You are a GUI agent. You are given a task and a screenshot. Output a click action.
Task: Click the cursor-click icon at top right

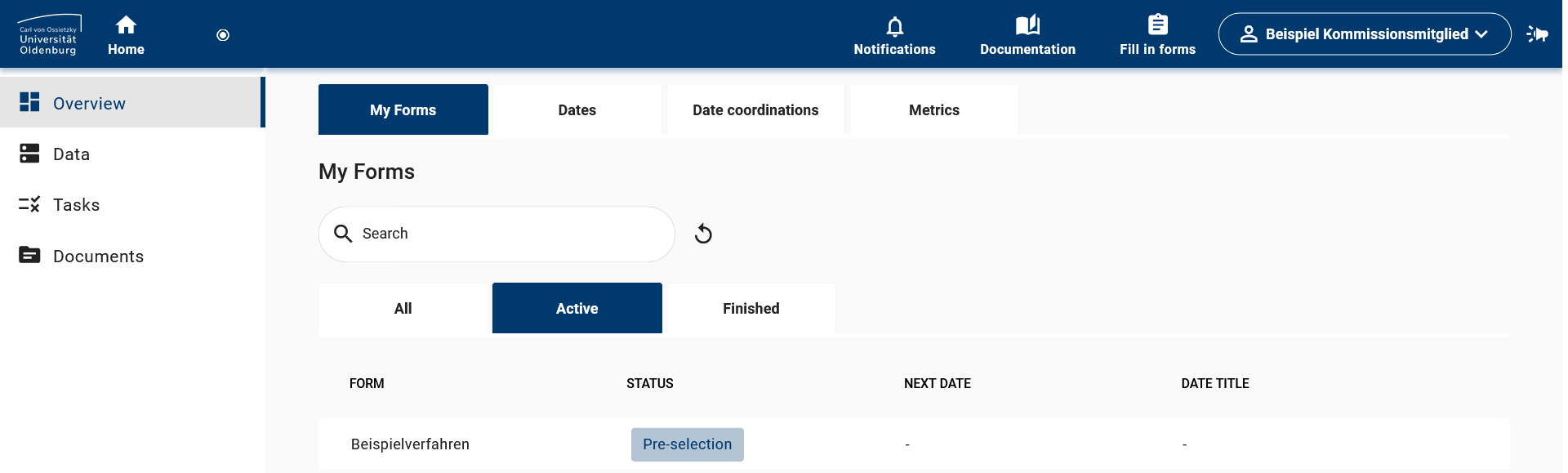(1538, 34)
